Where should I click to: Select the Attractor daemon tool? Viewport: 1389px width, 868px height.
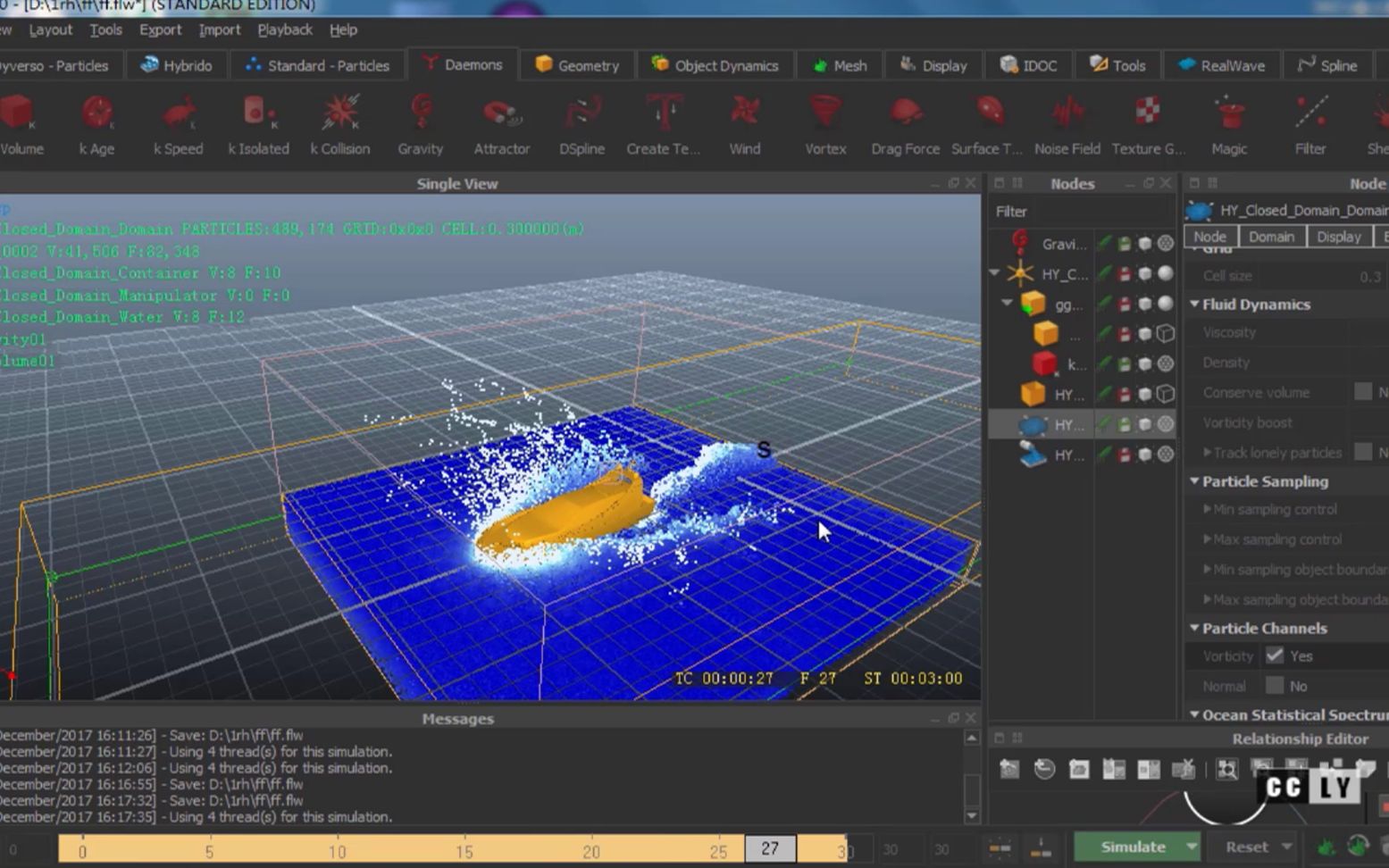click(x=500, y=124)
